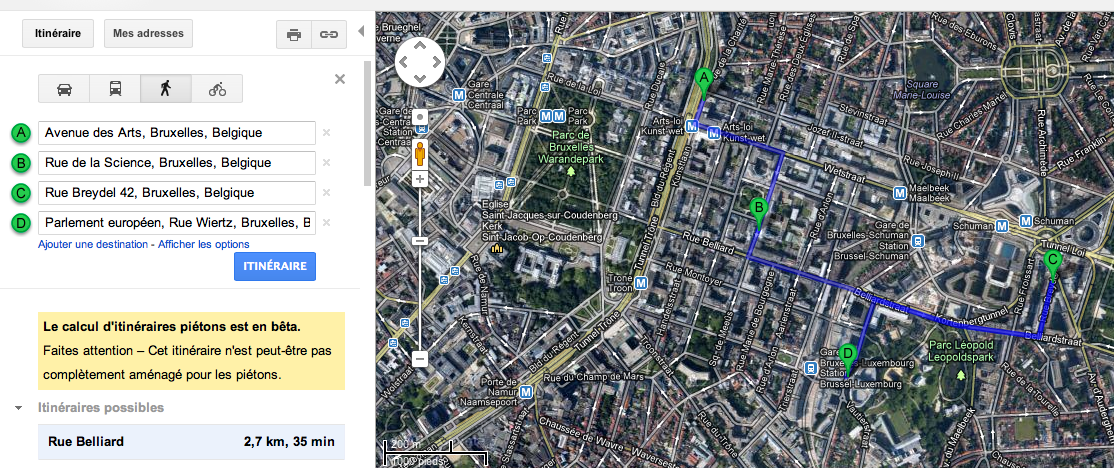Image resolution: width=1114 pixels, height=468 pixels.
Task: Close the directions form with X
Action: pos(340,79)
